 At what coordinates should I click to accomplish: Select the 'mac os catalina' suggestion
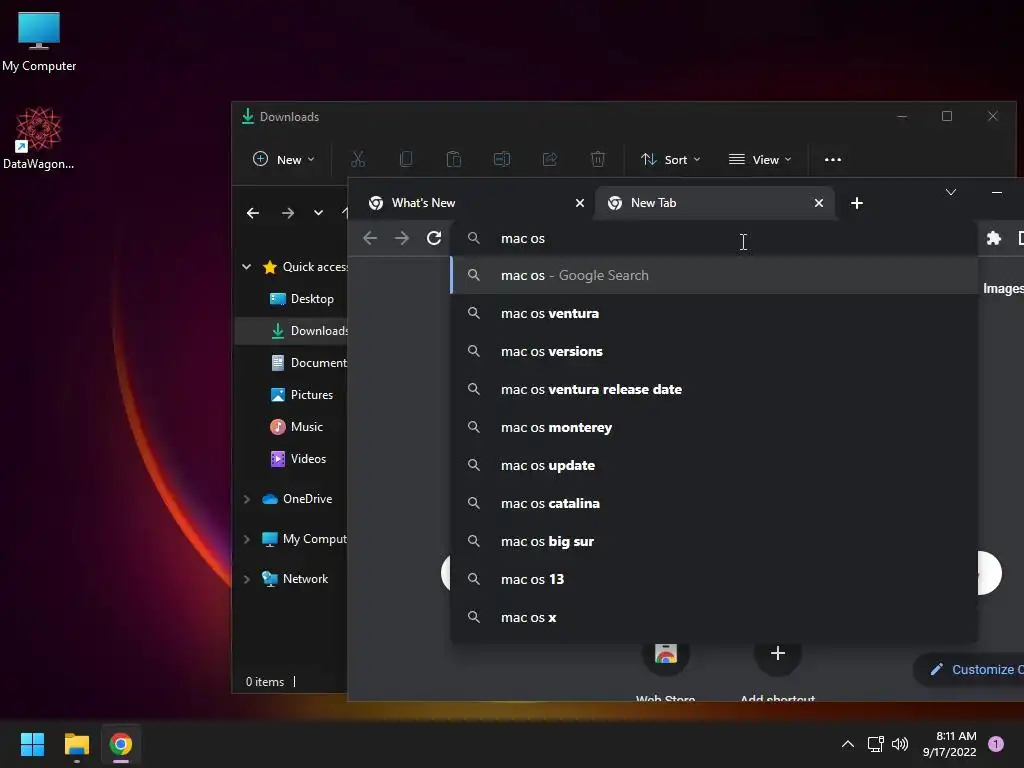pyautogui.click(x=714, y=504)
